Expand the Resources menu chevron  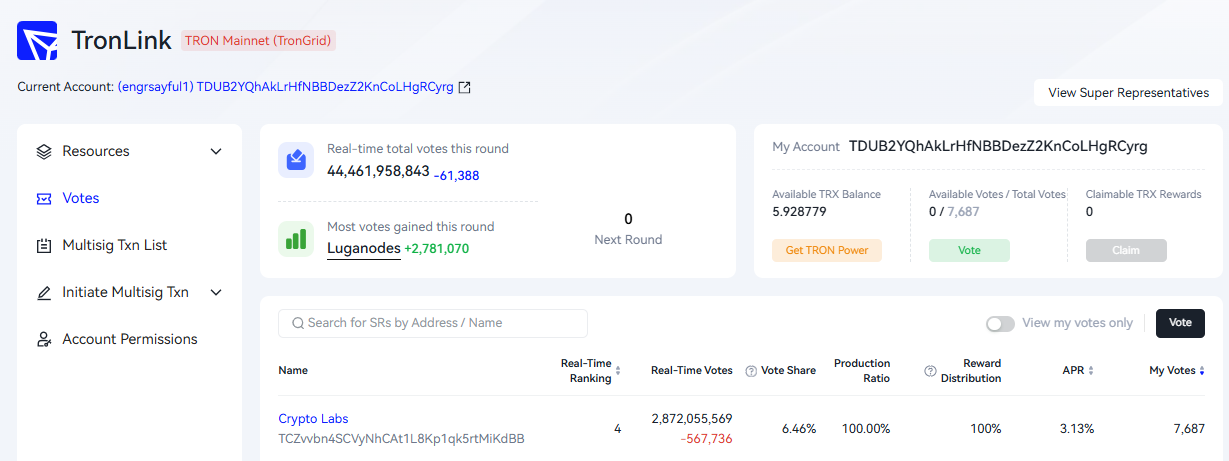point(216,152)
